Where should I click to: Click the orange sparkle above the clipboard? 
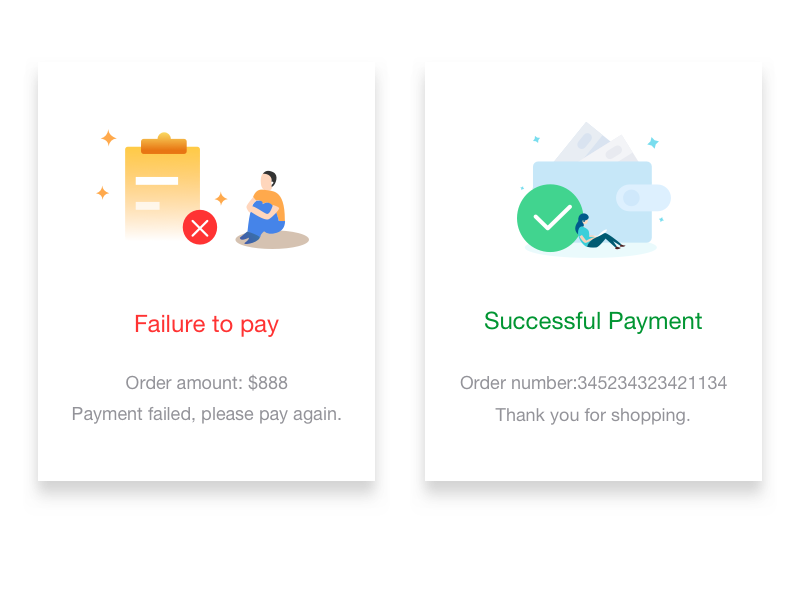click(108, 138)
